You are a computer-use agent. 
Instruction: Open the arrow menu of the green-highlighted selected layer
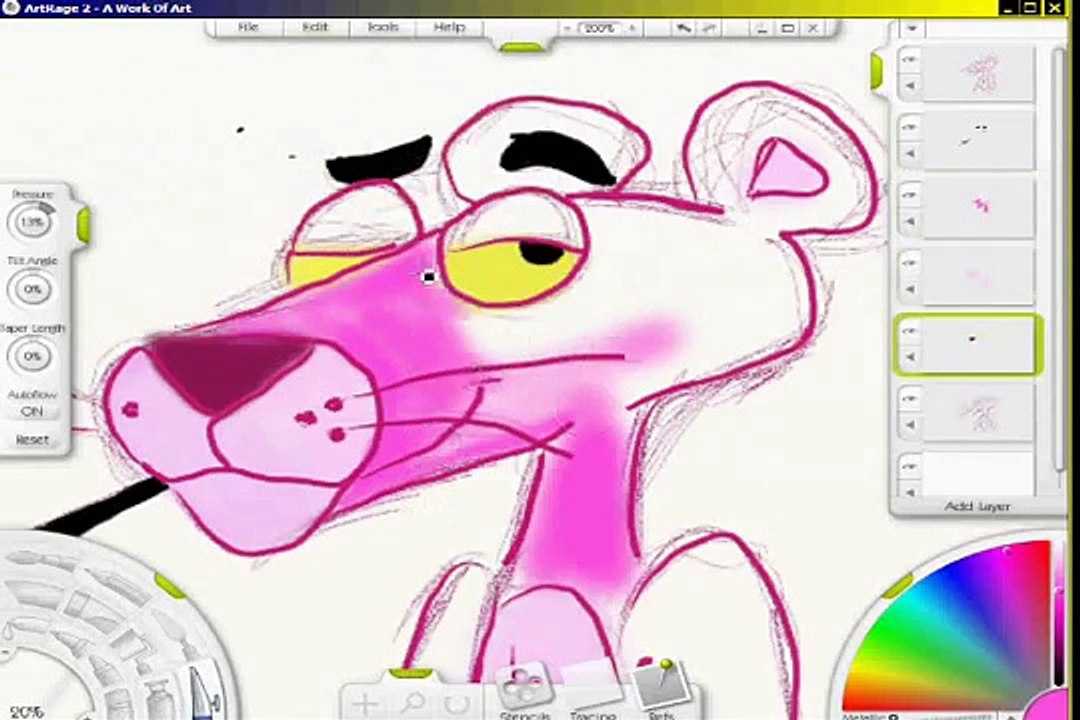tap(910, 357)
